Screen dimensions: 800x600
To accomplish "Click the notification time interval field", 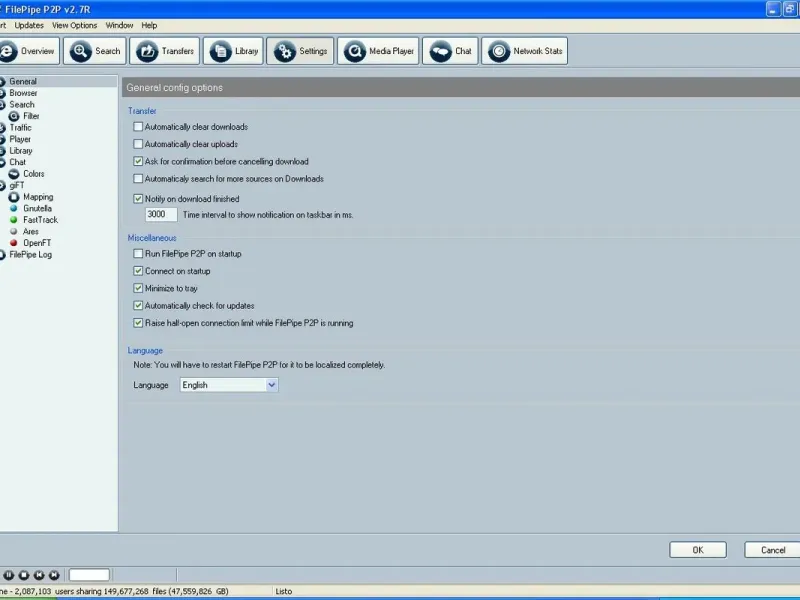I will (x=161, y=214).
